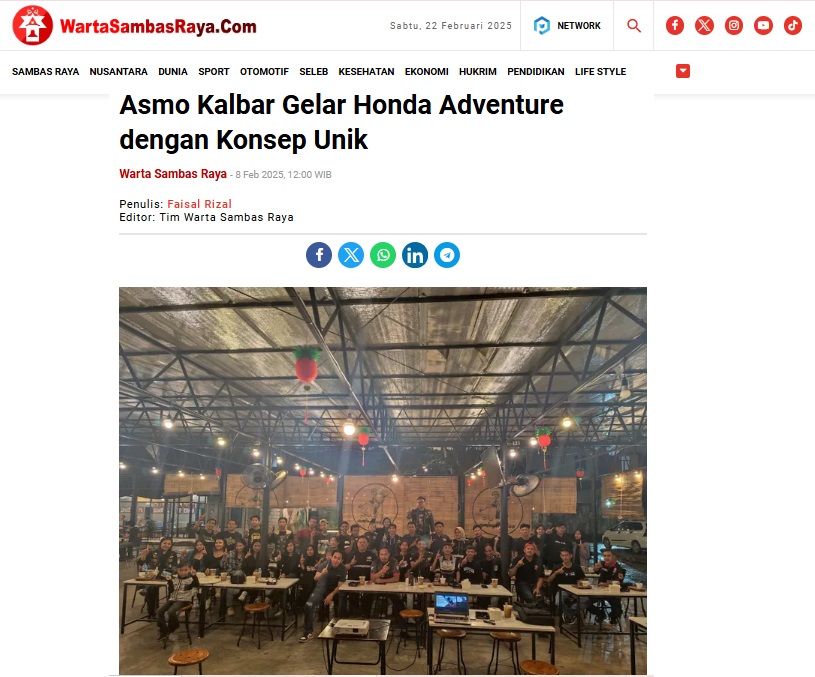Go to the OTOMOTIF section
This screenshot has width=815, height=677.
(x=264, y=72)
